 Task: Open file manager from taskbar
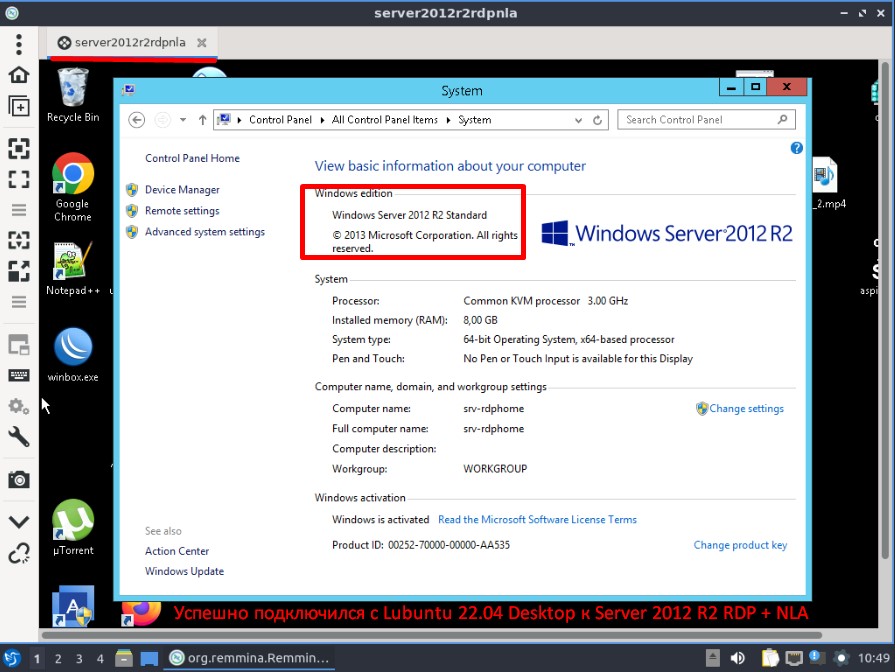(x=123, y=658)
